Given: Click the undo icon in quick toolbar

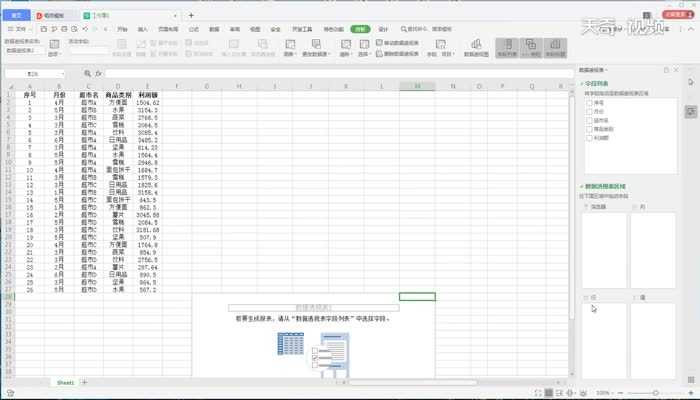Looking at the screenshot, I should [x=83, y=30].
